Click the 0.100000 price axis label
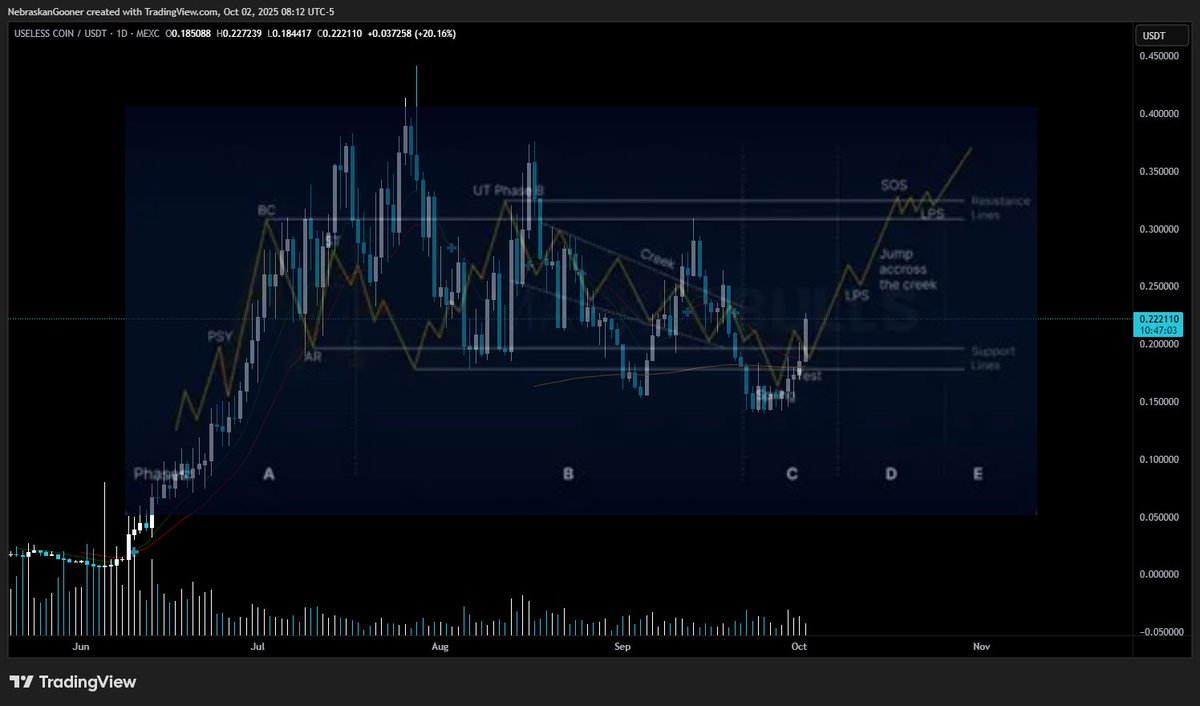Viewport: 1200px width, 706px height. [x=1161, y=460]
